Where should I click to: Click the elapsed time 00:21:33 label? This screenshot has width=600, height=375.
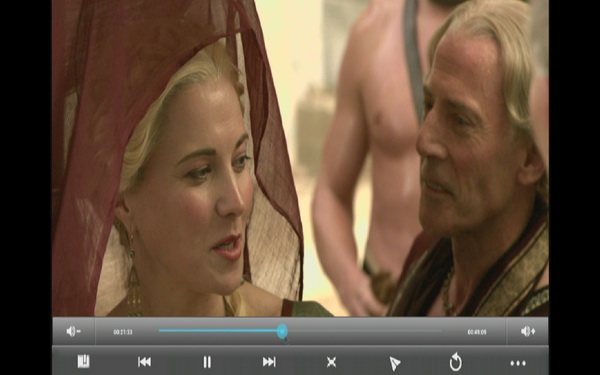point(123,332)
